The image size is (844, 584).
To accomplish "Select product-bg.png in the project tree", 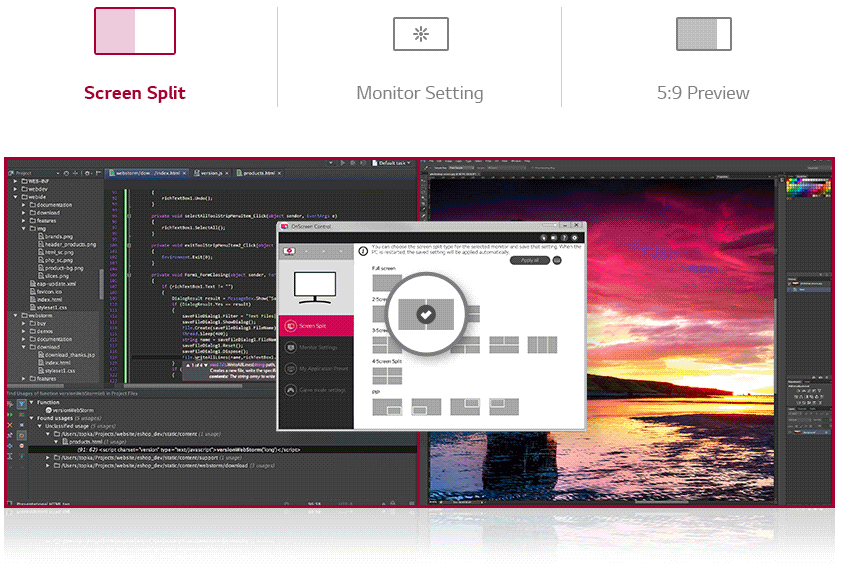I will [60, 268].
